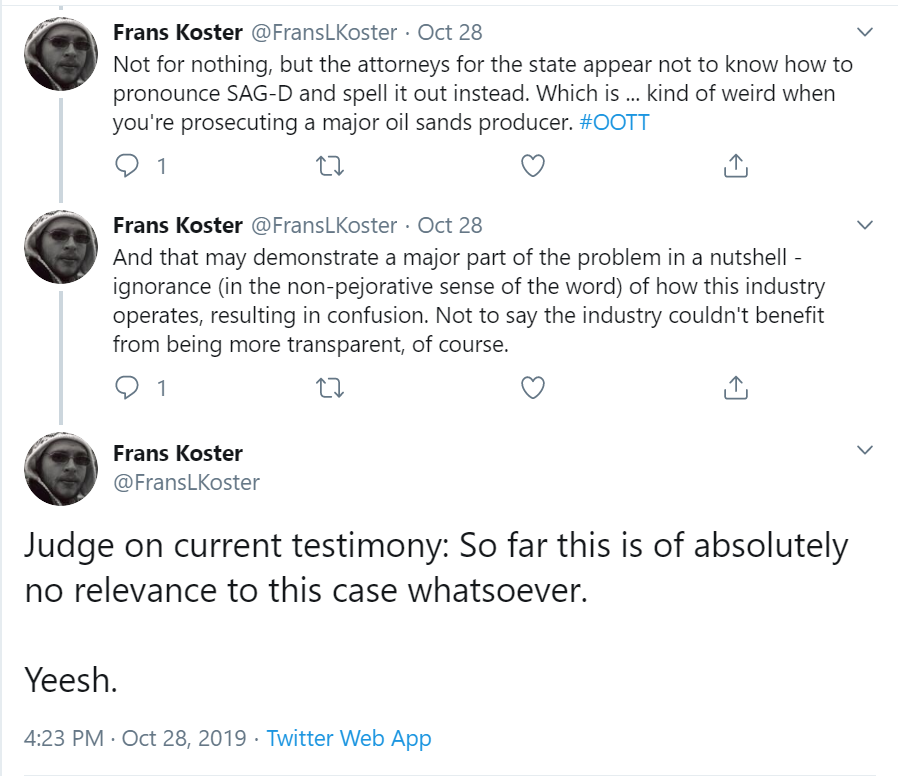Click the Oct 28 date on first tweet

(450, 32)
